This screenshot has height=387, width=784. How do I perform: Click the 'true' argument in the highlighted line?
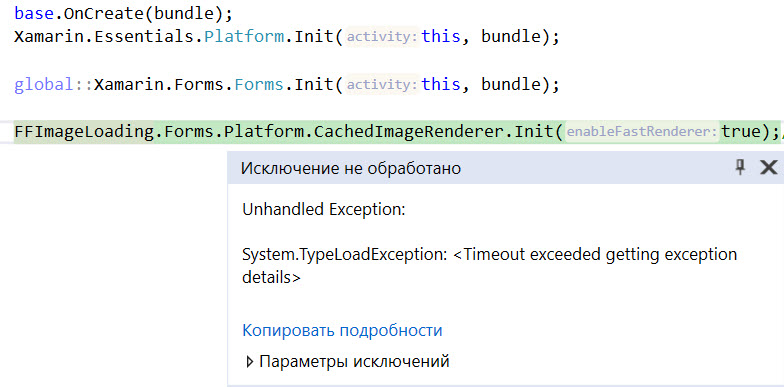(x=740, y=132)
